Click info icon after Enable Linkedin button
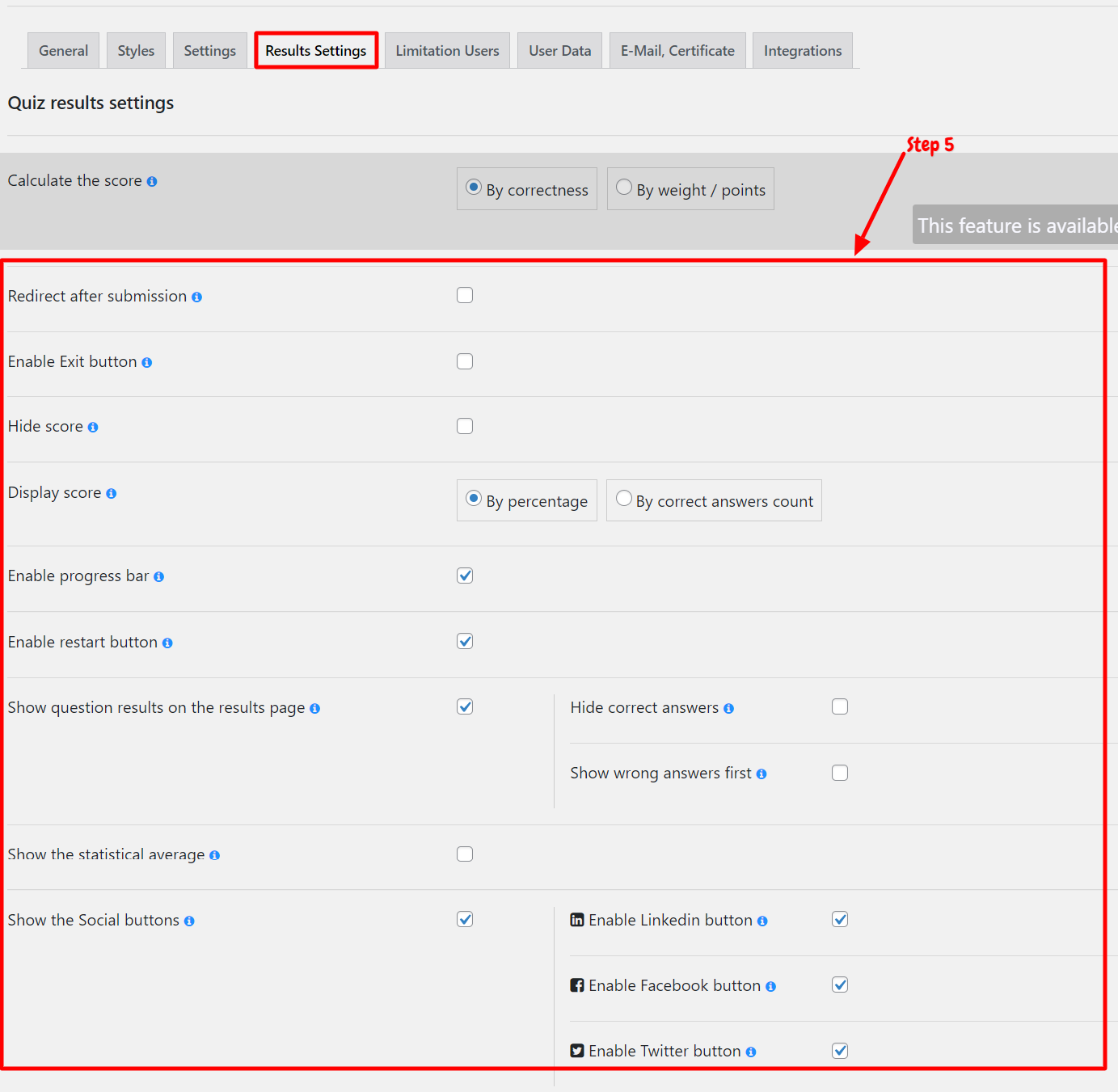Image resolution: width=1118 pixels, height=1092 pixels. click(x=763, y=921)
